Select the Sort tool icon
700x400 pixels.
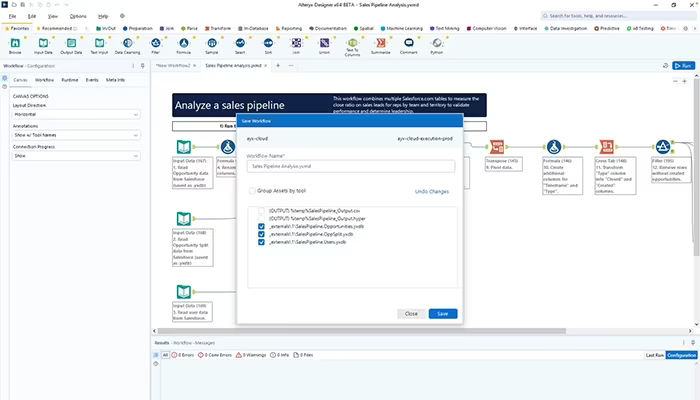tap(268, 43)
